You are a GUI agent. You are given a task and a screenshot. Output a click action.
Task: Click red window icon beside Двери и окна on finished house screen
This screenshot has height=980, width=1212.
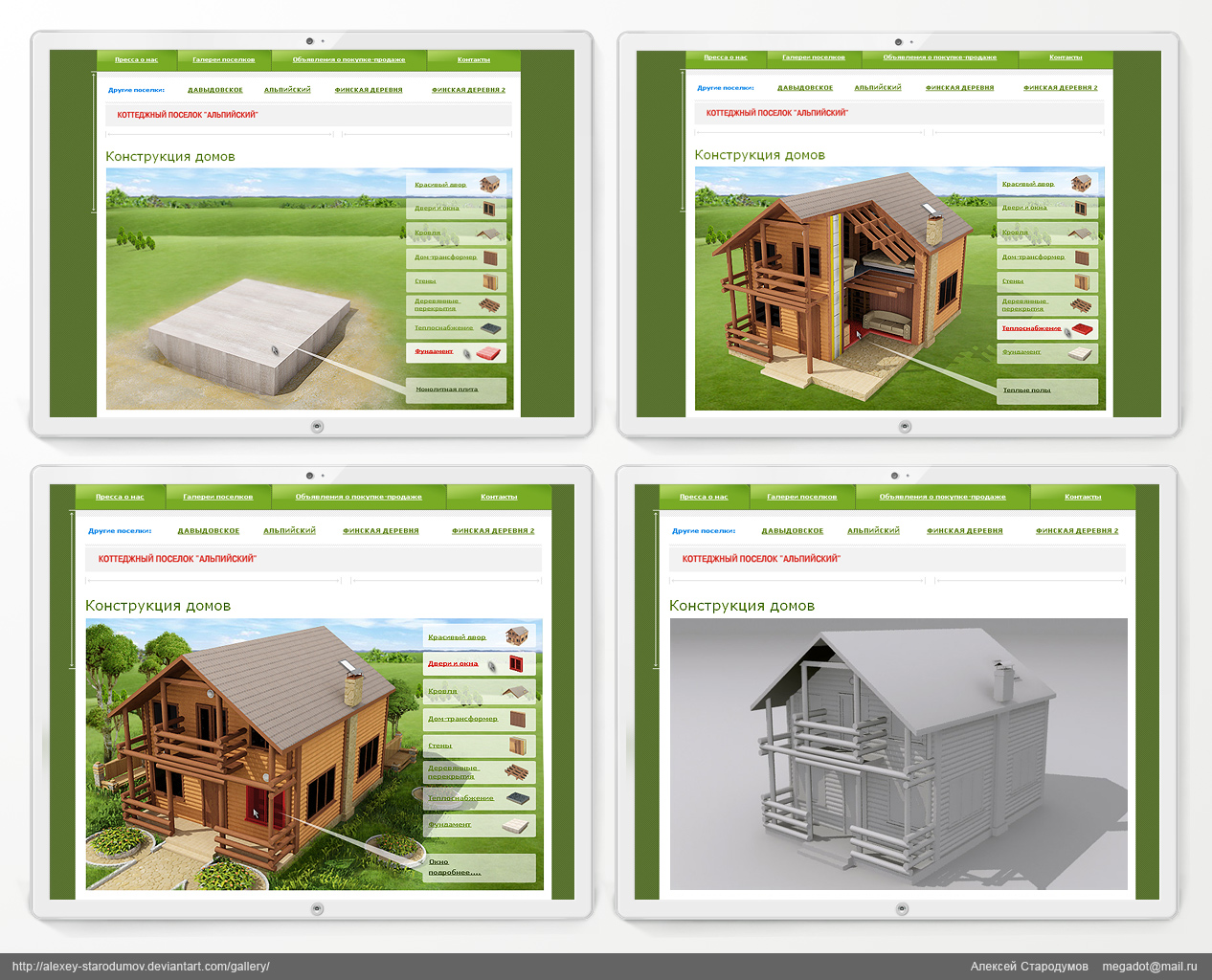(516, 663)
